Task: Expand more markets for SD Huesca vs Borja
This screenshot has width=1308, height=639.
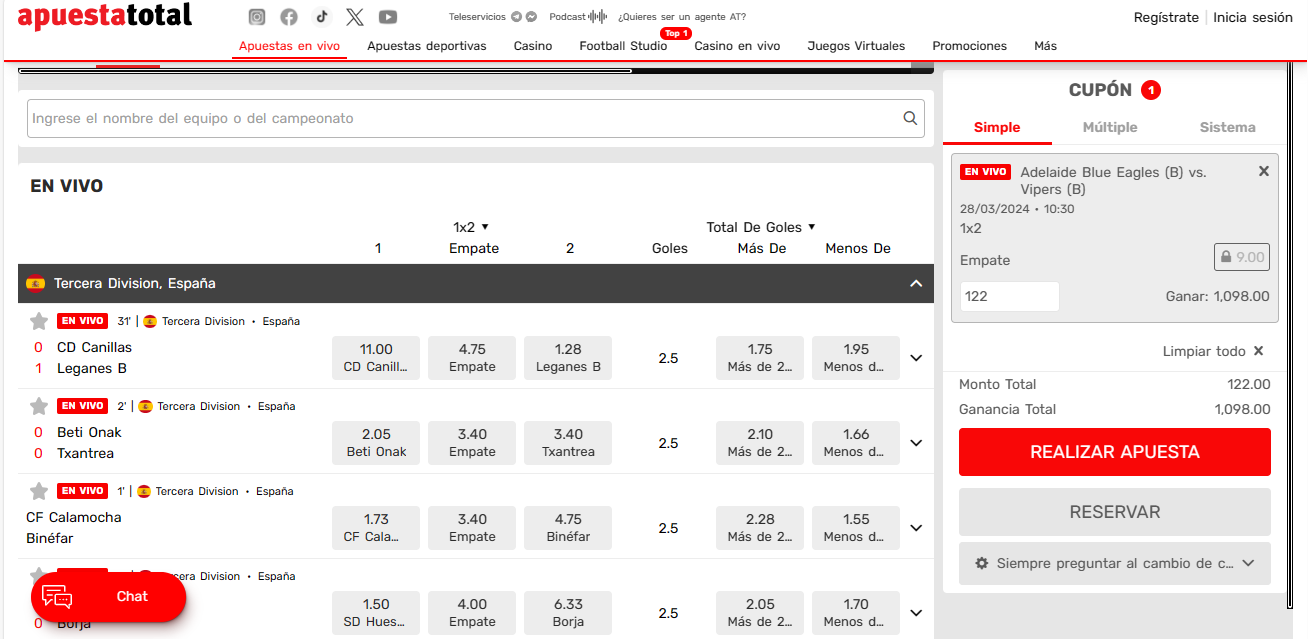Action: pos(916,613)
